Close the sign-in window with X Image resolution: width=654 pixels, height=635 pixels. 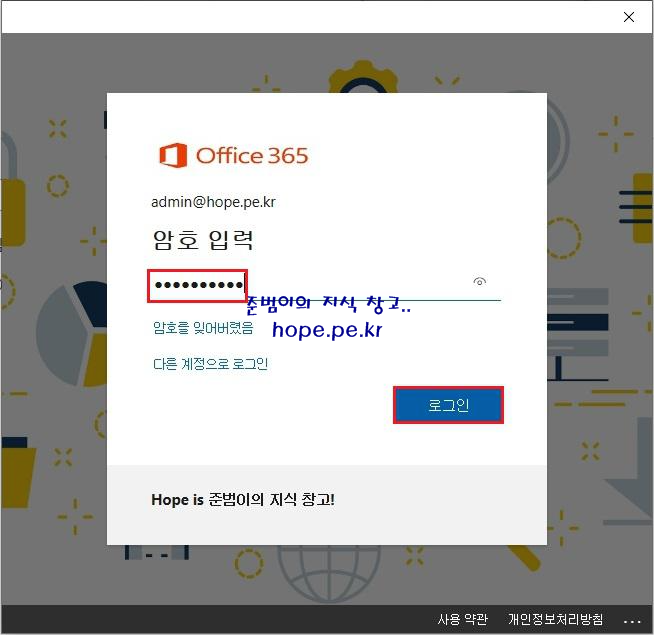(629, 17)
